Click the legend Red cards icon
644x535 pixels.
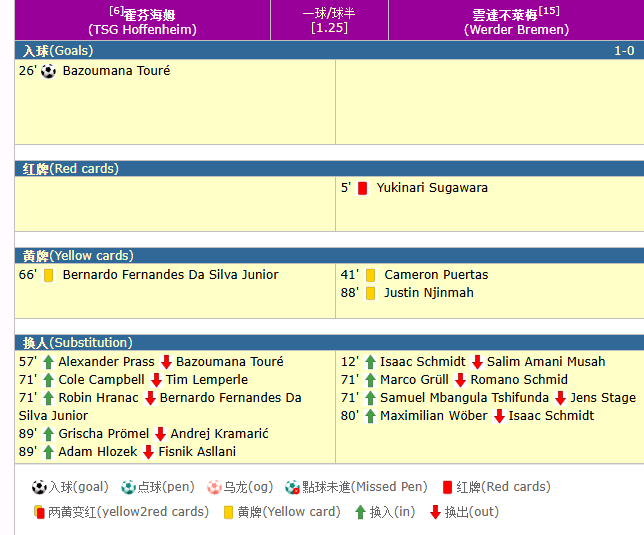coord(448,487)
